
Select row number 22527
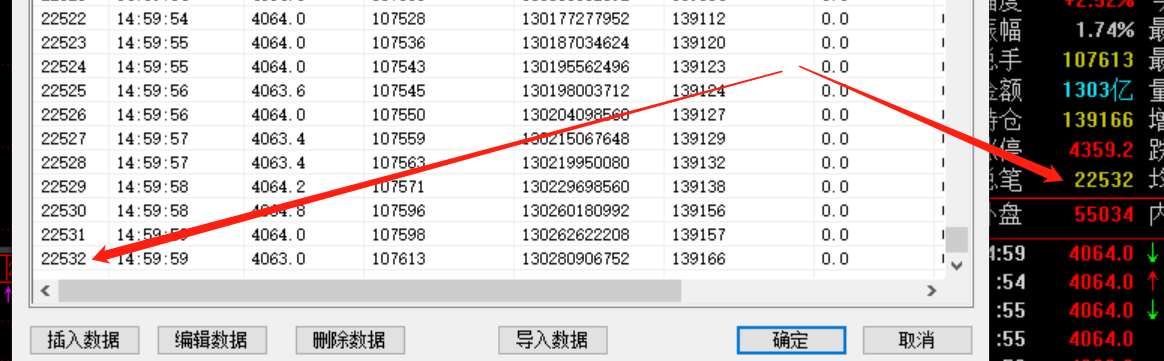[64, 138]
